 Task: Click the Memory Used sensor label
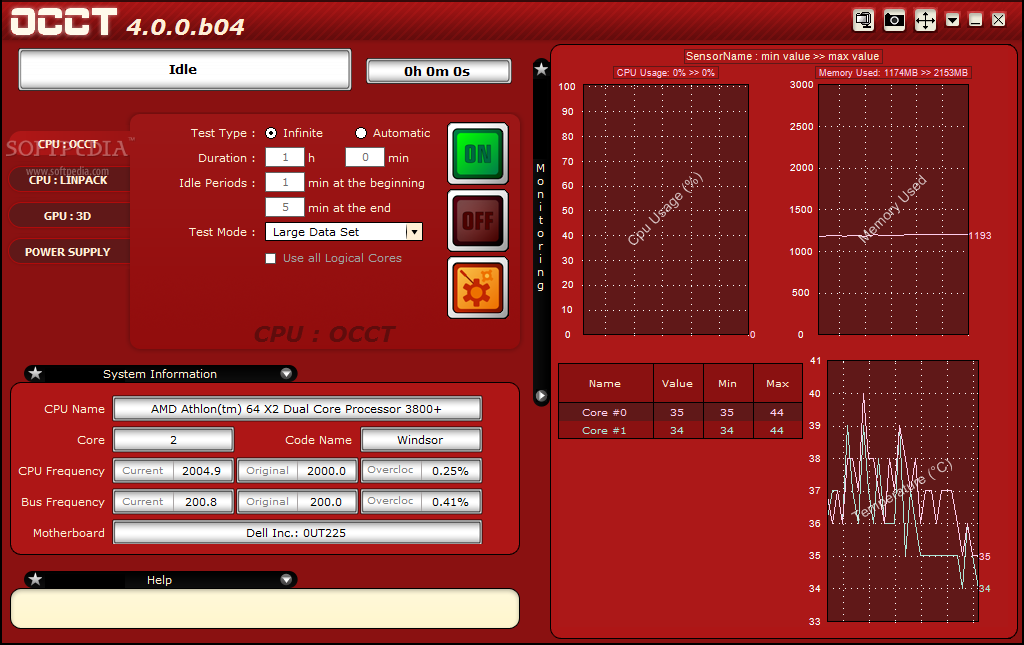click(x=893, y=72)
